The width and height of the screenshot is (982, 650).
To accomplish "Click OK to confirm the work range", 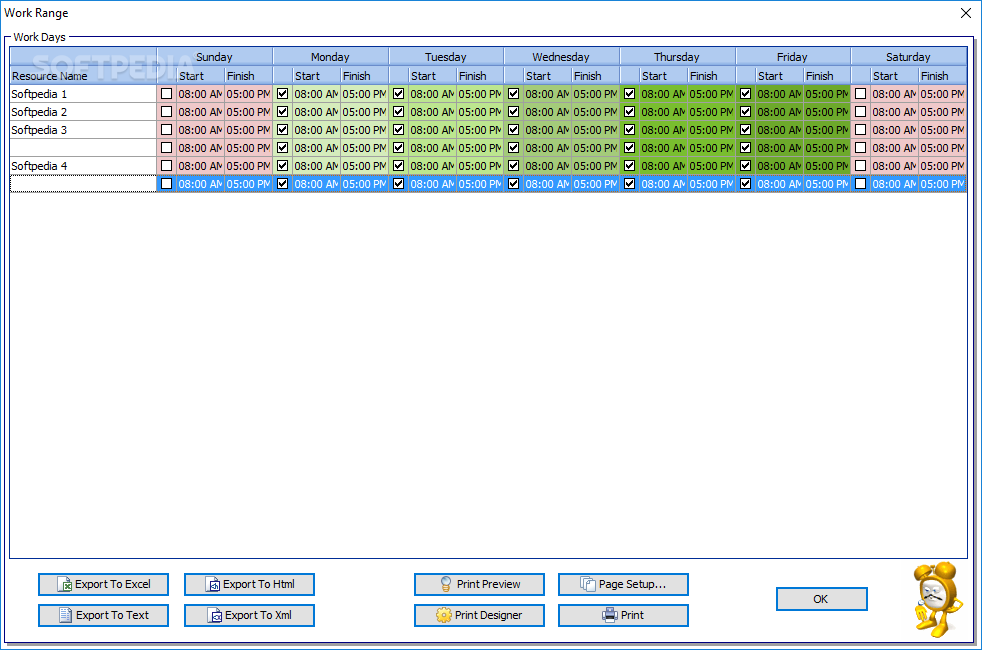I will click(821, 599).
